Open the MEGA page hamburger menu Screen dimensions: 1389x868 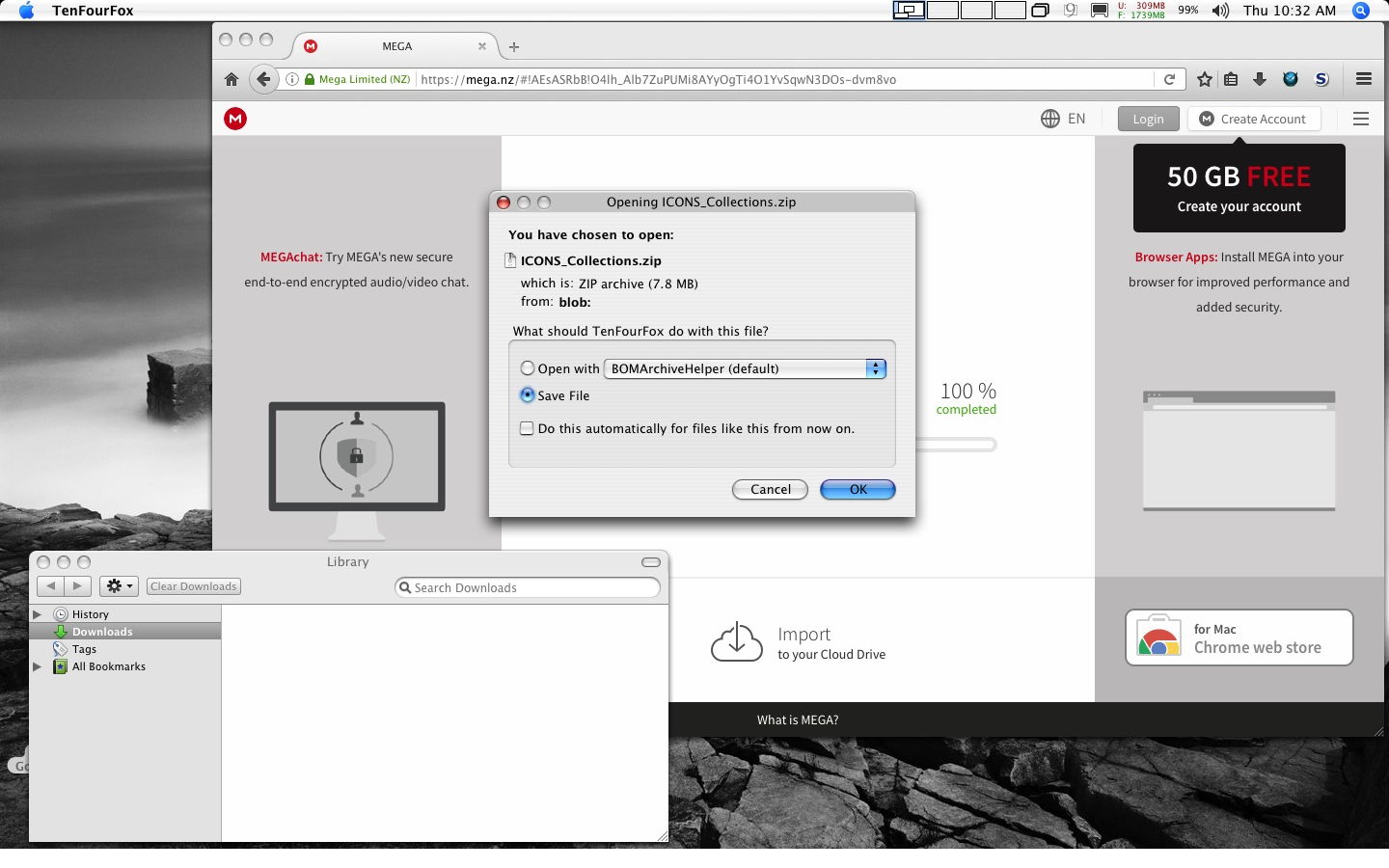[1361, 119]
